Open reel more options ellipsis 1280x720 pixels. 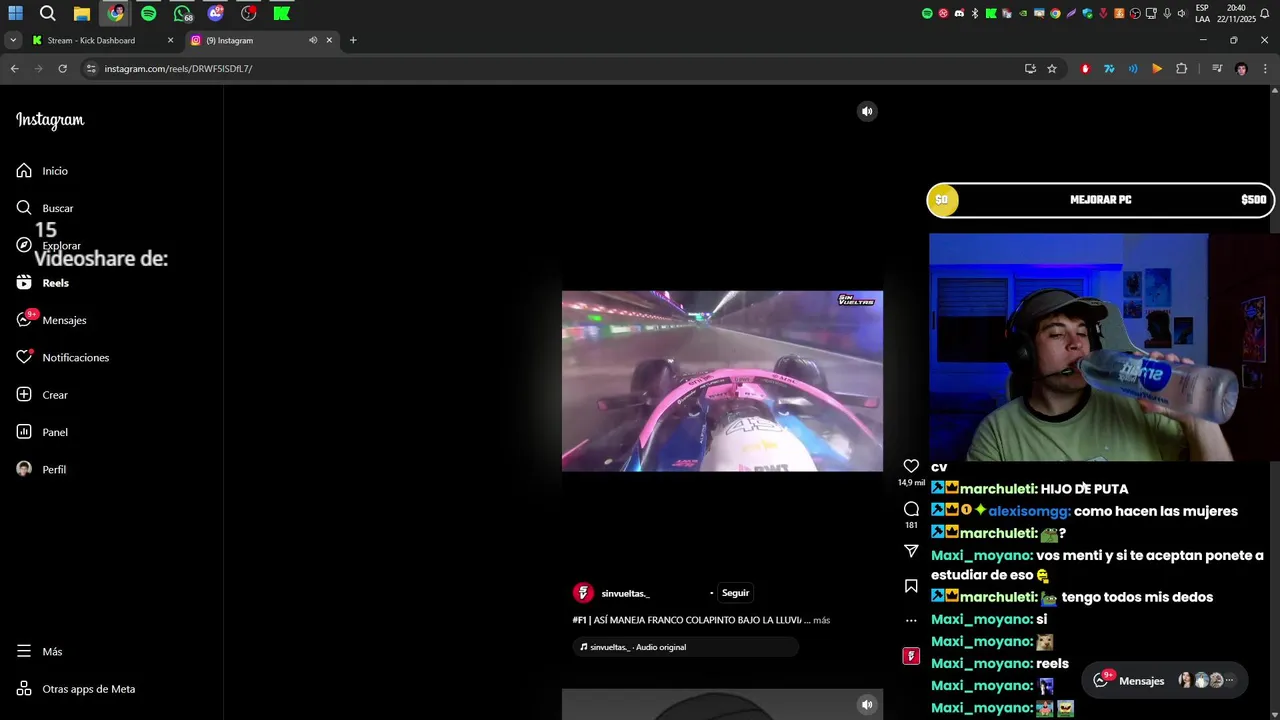click(x=911, y=621)
